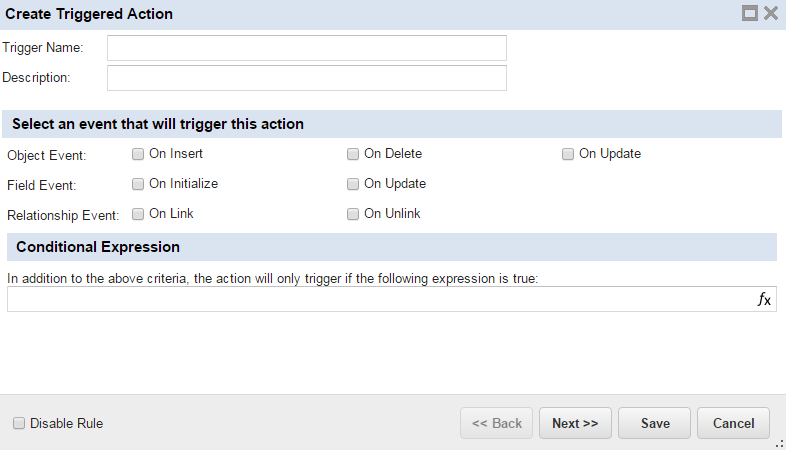Click the Trigger Name text field

click(306, 48)
